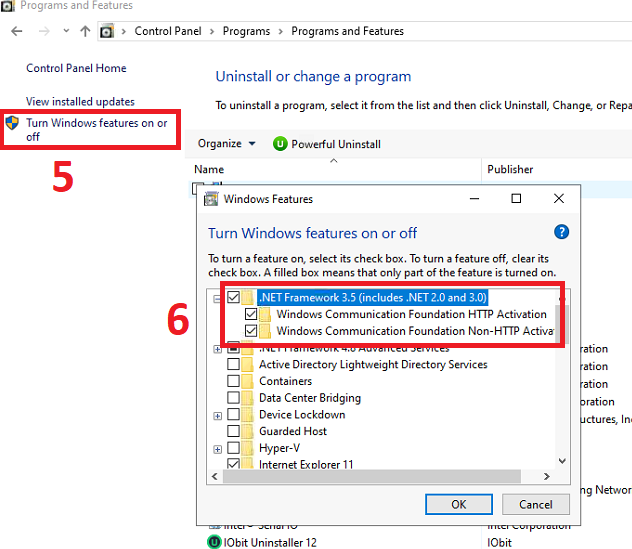Image resolution: width=632 pixels, height=549 pixels.
Task: Sort by the Publisher column header
Action: [x=510, y=169]
